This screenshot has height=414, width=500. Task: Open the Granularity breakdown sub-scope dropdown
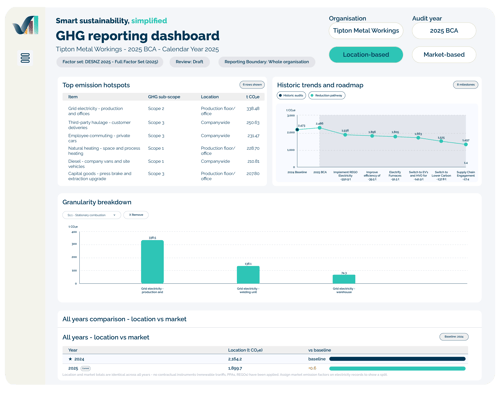(92, 215)
